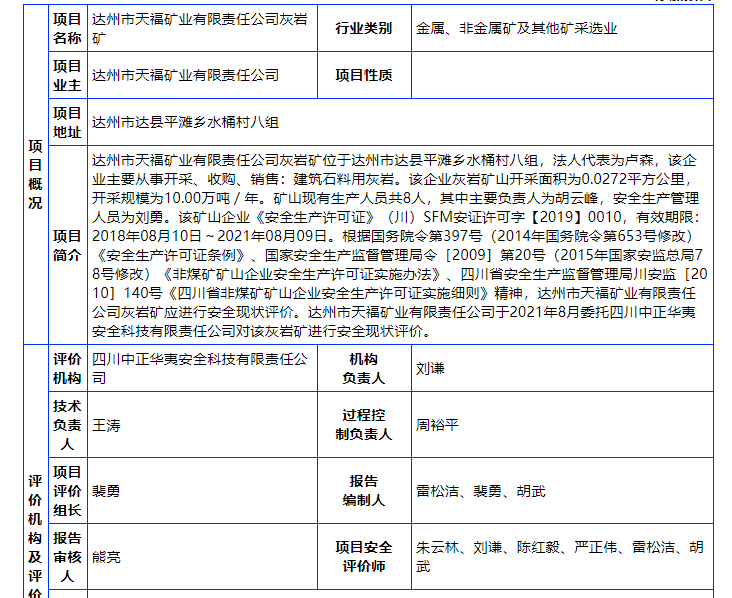Click the 项目简介 label cell

click(x=67, y=245)
